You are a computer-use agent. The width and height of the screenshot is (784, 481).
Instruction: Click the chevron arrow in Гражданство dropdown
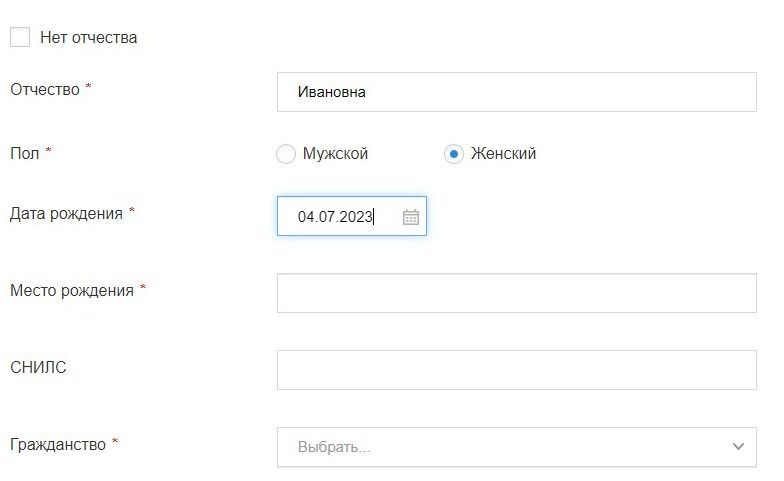coord(738,446)
